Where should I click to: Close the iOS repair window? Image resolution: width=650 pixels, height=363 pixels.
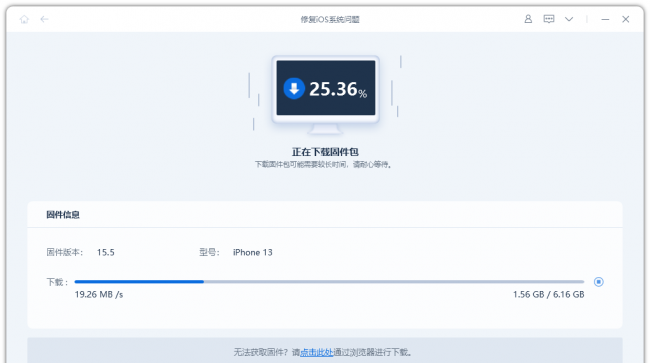coord(626,19)
